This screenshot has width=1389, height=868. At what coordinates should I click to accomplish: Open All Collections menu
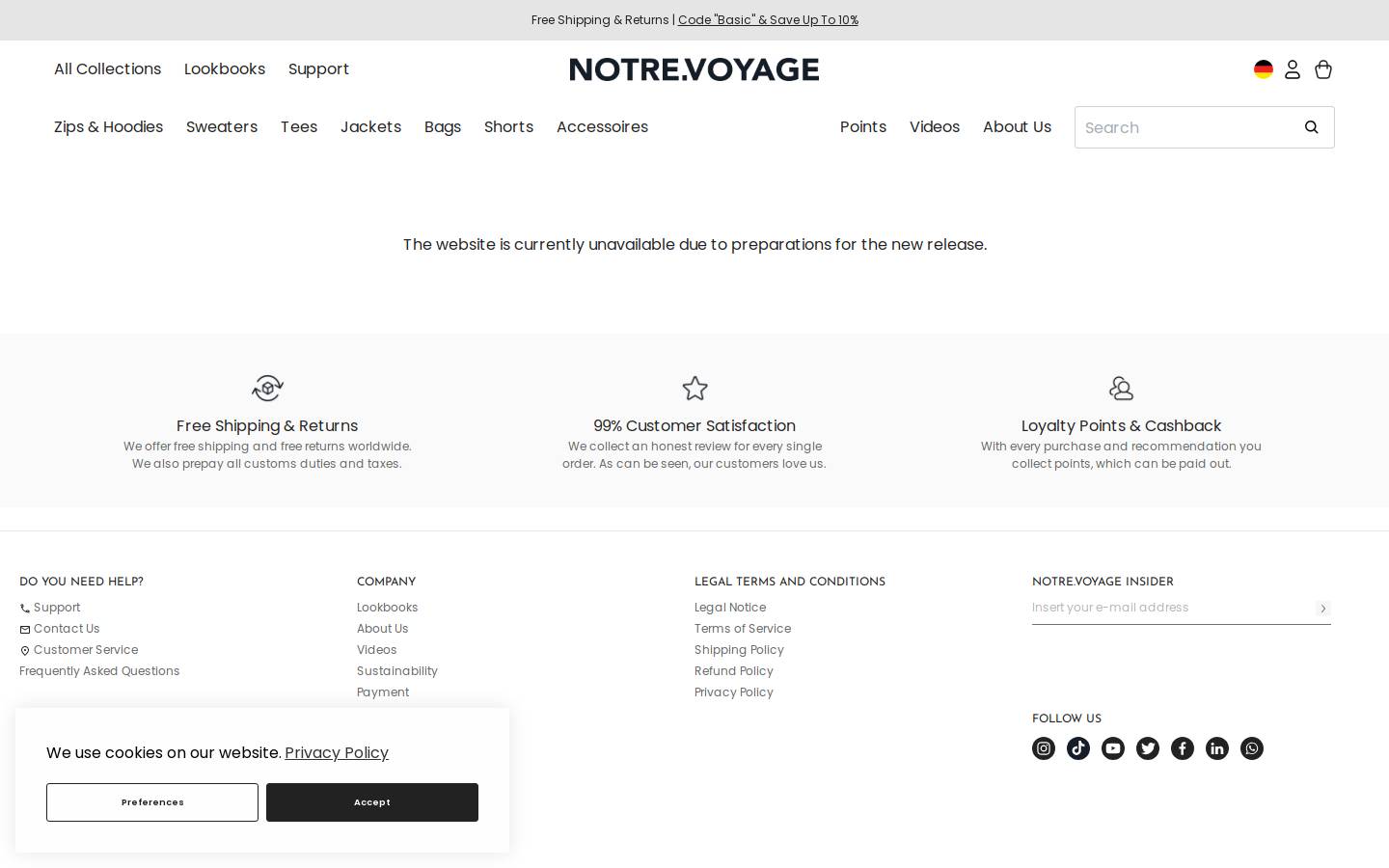108,69
